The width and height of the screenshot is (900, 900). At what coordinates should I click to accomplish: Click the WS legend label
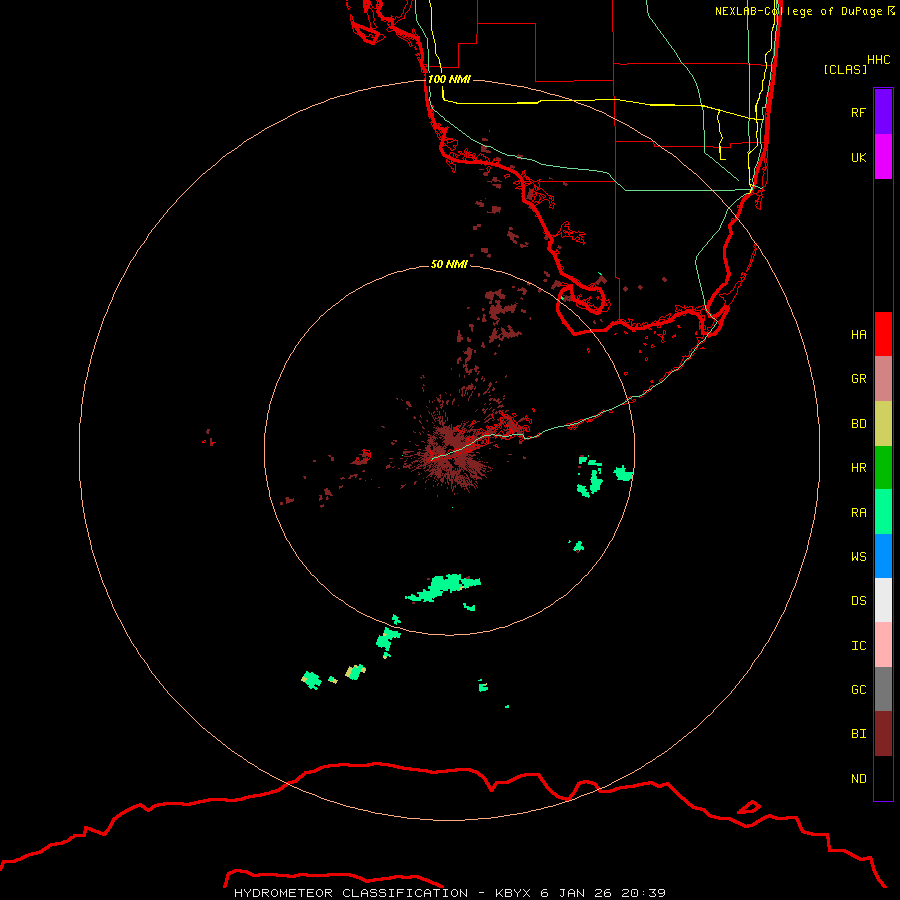pos(859,556)
